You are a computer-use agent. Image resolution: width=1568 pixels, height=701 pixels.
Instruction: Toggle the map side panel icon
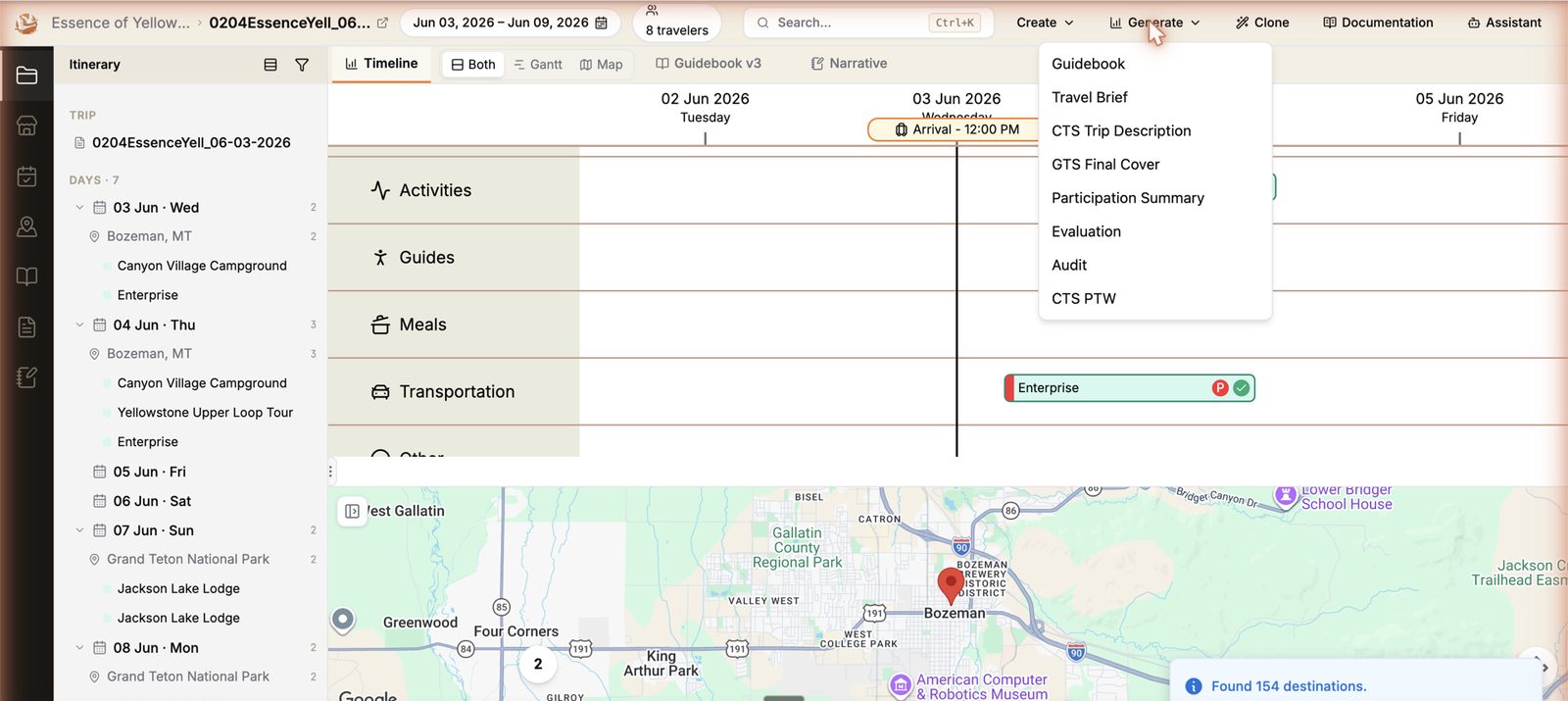(352, 511)
